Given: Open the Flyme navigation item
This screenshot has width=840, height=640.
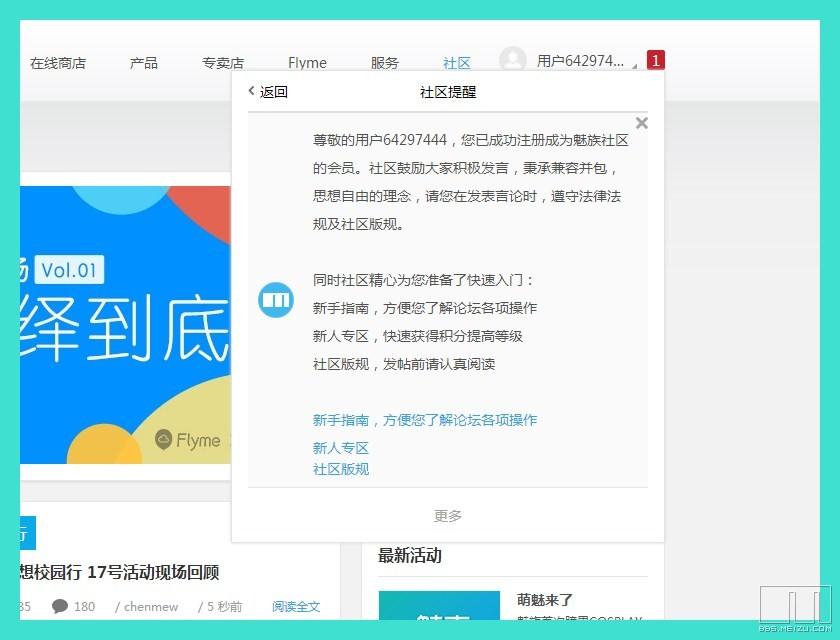Looking at the screenshot, I should (x=307, y=63).
